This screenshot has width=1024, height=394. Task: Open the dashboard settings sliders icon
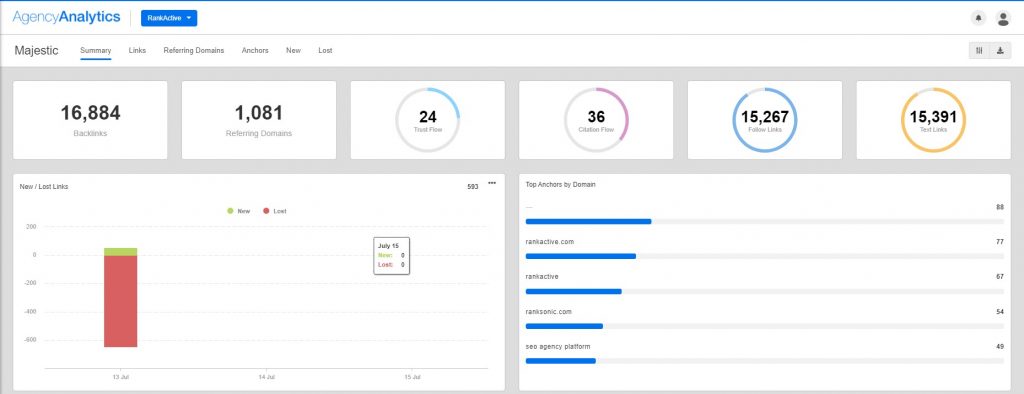979,50
